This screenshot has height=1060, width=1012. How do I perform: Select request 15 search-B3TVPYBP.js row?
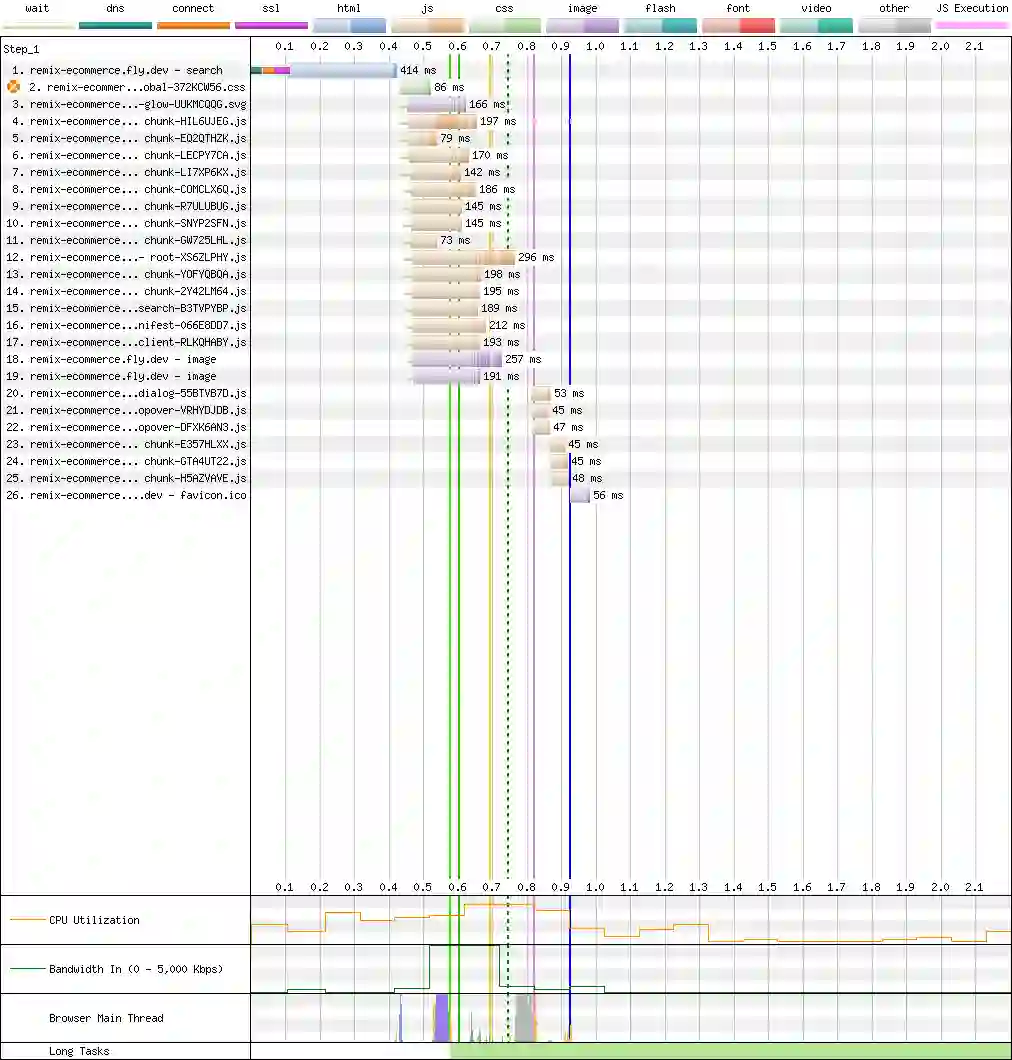[x=126, y=308]
